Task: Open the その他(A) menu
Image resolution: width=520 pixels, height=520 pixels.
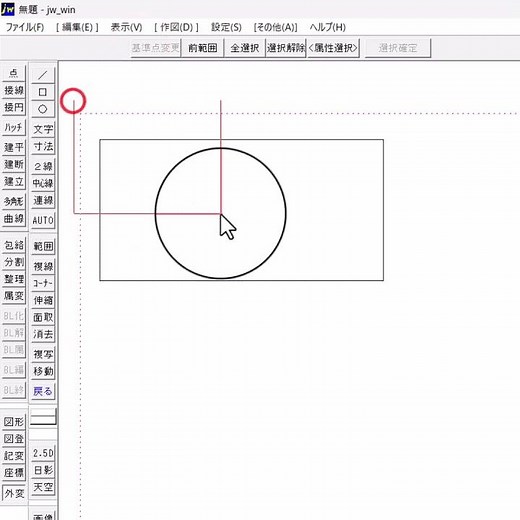Action: click(275, 27)
